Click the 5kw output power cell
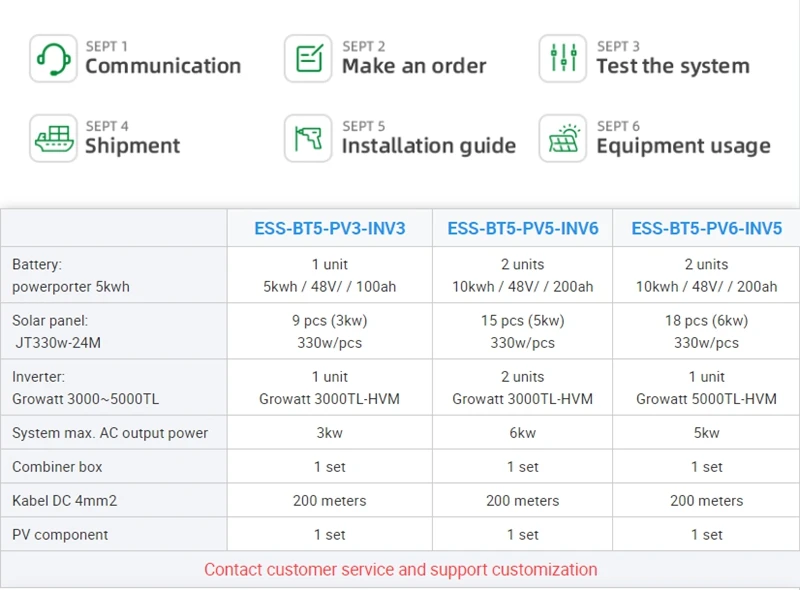This screenshot has width=800, height=590. click(x=706, y=433)
